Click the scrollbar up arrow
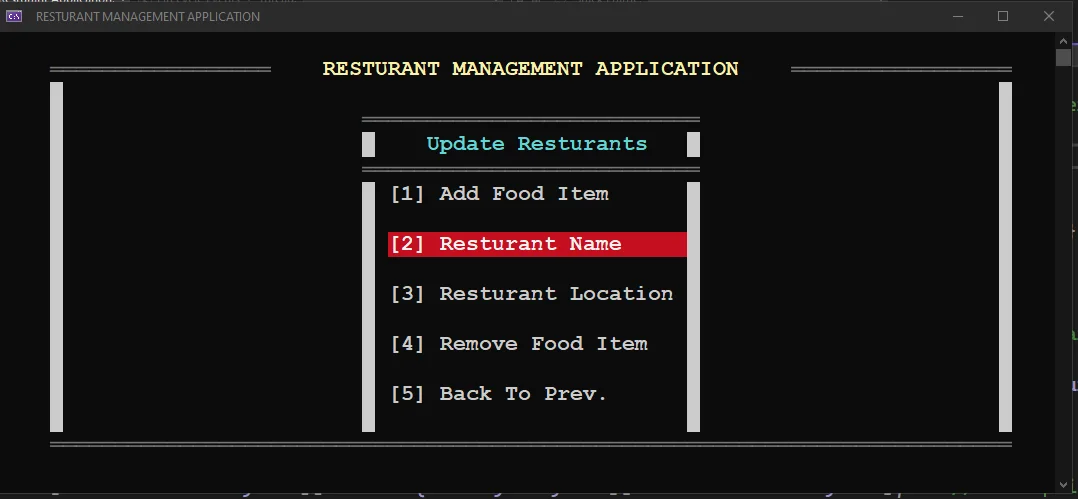The image size is (1078, 499). (1064, 41)
